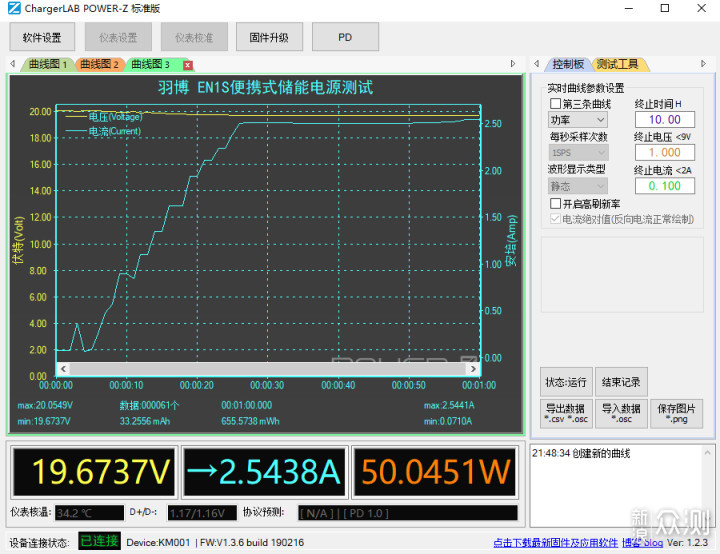Click the 电压(Voltage) legend entry
This screenshot has width=720, height=554.
click(x=105, y=117)
